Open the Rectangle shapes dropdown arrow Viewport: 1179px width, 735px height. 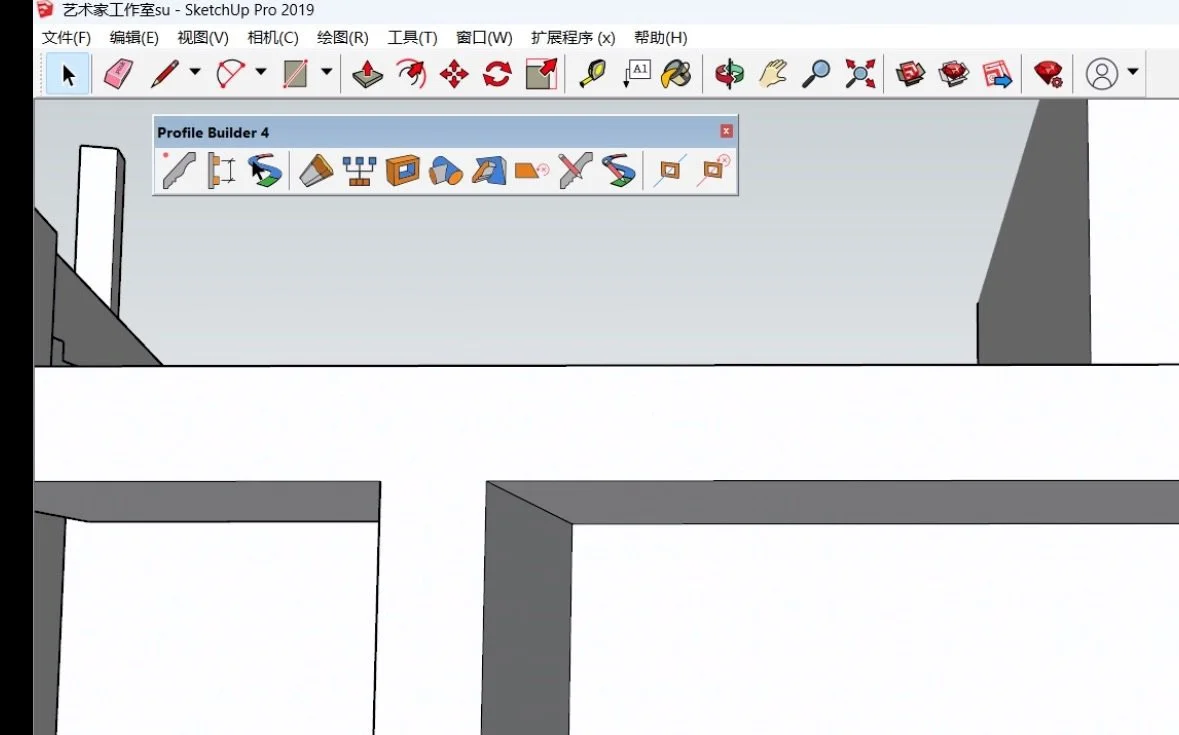pos(326,72)
